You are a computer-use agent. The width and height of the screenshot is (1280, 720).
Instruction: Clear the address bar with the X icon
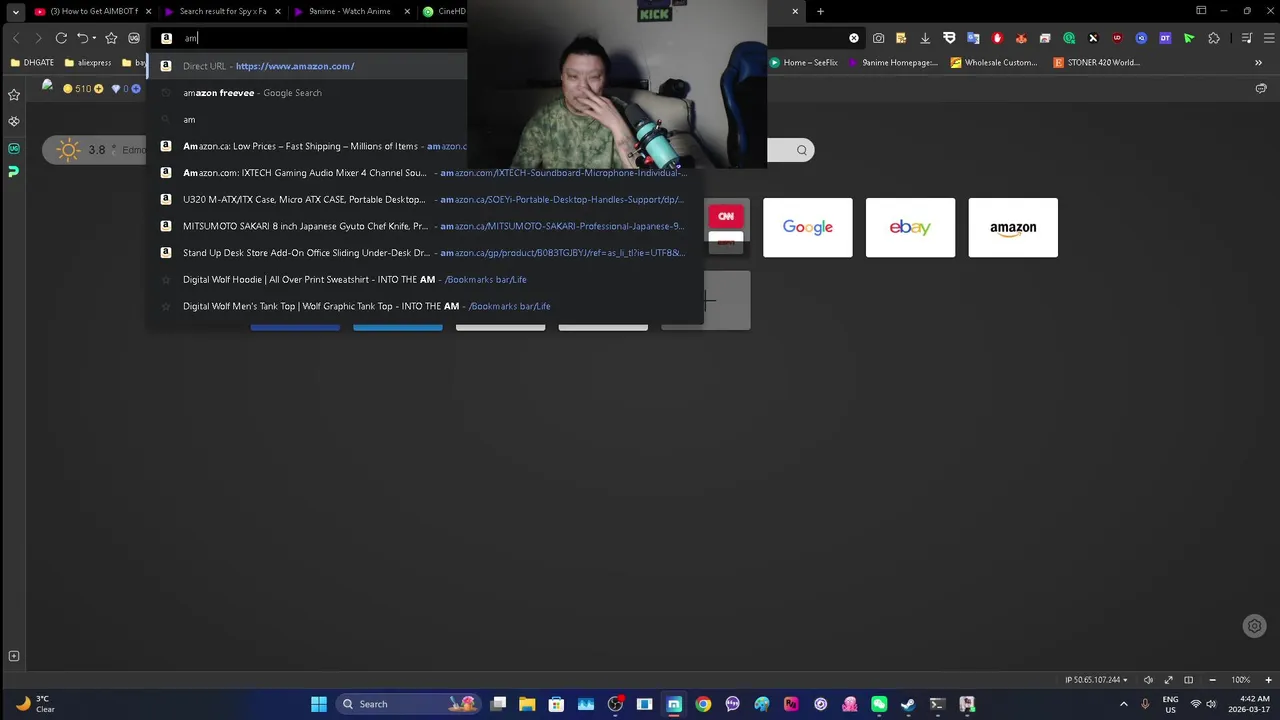pos(854,38)
